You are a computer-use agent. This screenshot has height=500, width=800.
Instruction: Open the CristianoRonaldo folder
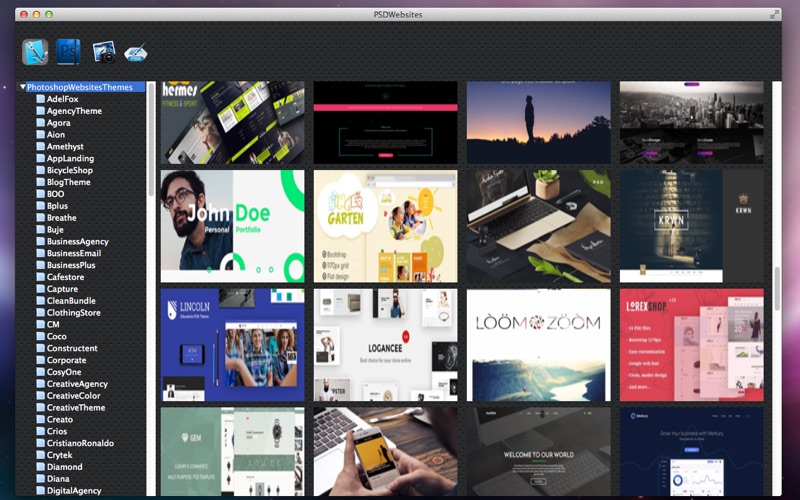click(80, 443)
